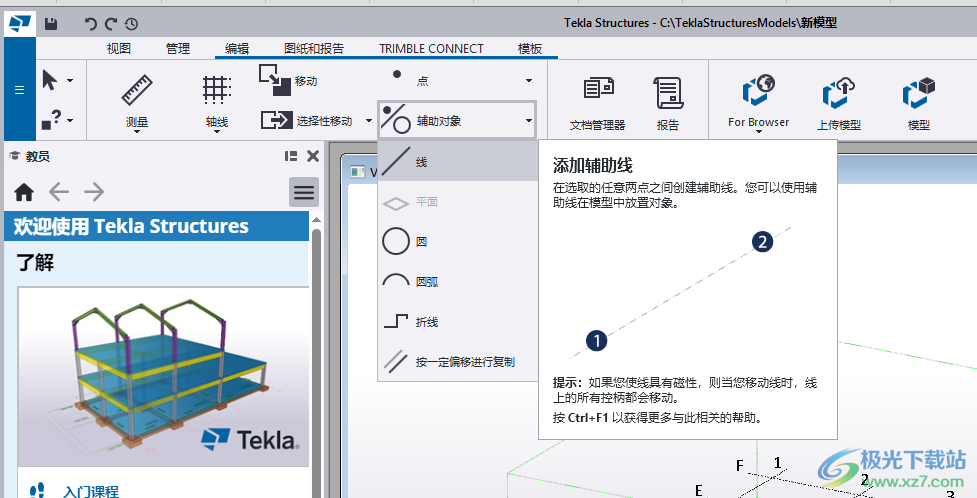Click the Tekla building model thumbnail

(x=164, y=377)
